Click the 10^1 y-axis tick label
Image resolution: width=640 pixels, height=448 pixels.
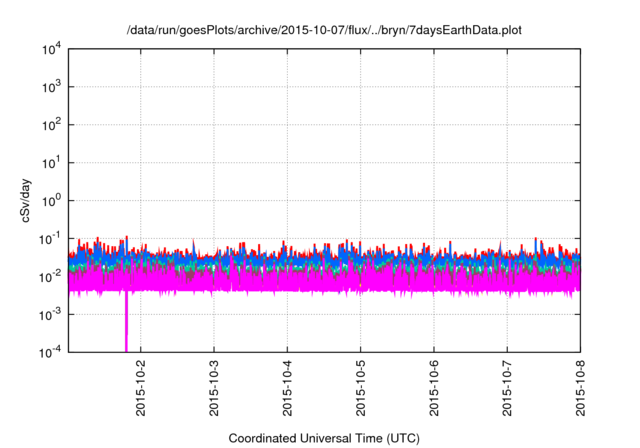tap(52, 163)
